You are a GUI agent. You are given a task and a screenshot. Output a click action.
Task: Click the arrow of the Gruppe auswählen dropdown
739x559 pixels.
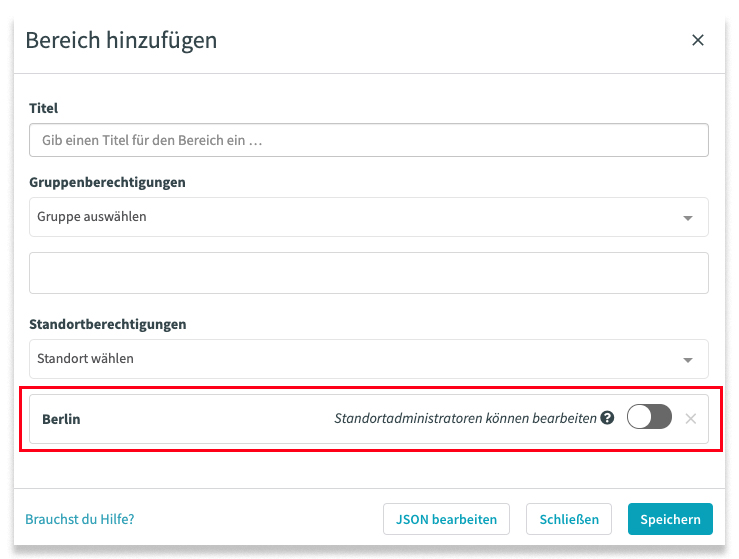click(x=687, y=218)
